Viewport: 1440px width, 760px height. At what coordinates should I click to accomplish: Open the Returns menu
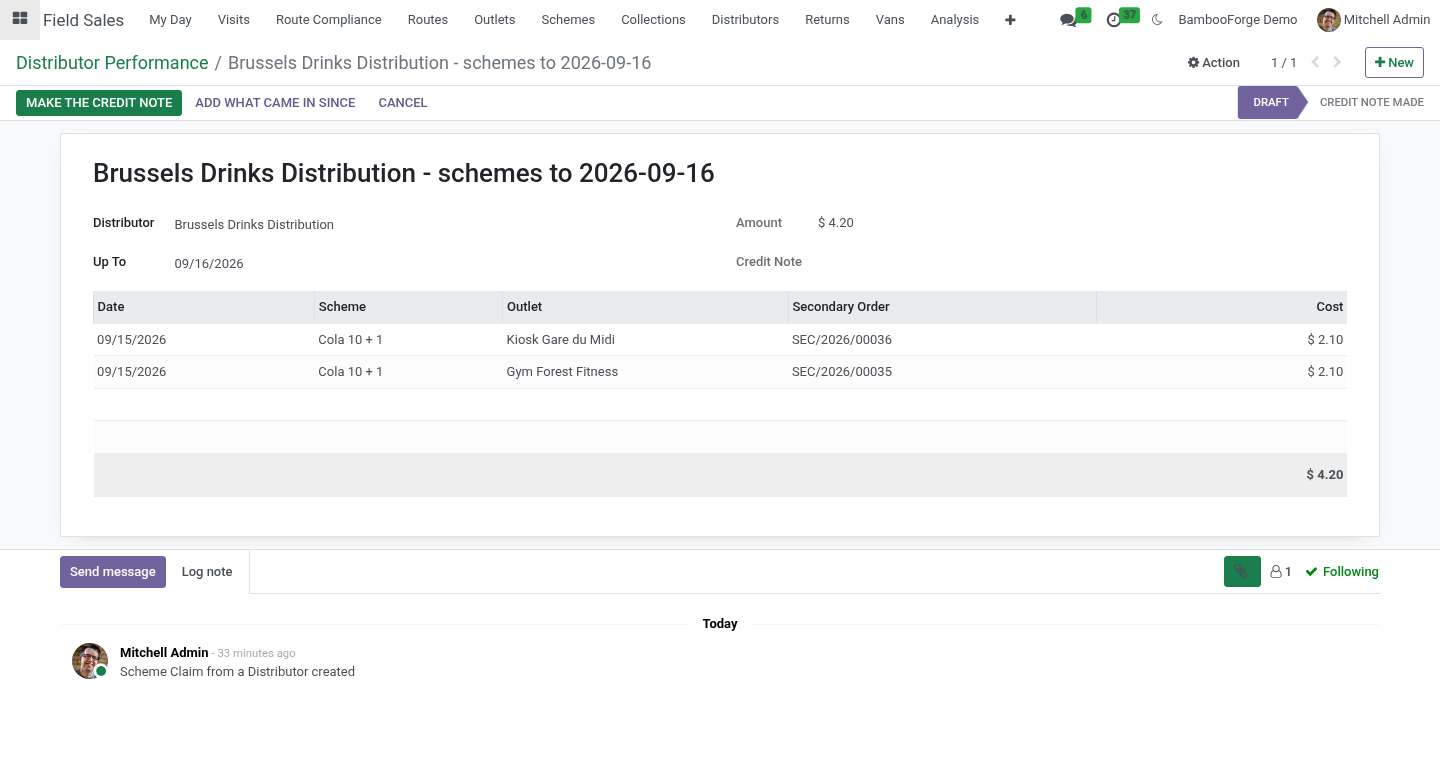point(827,20)
